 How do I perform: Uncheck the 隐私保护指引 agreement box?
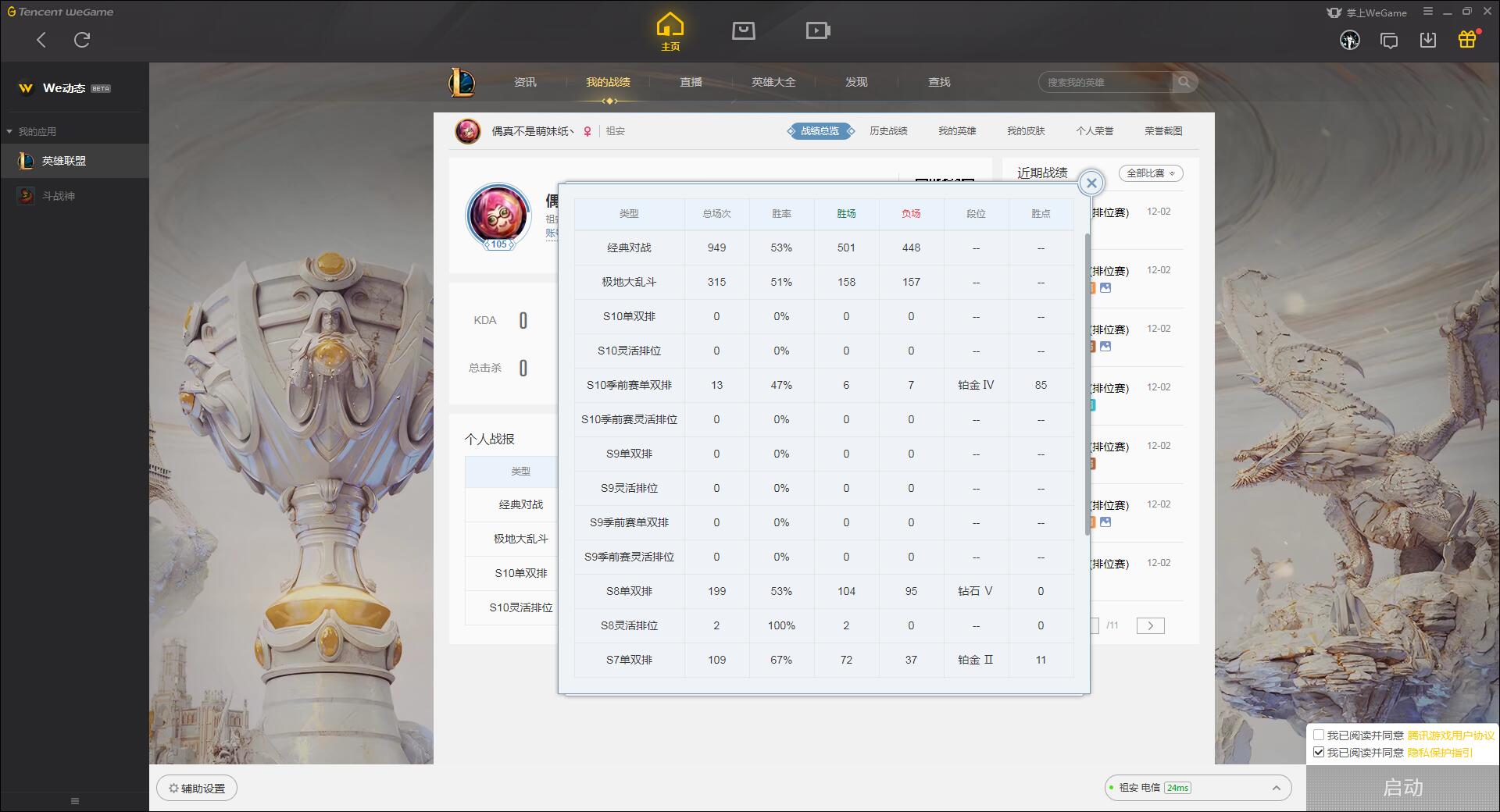pyautogui.click(x=1319, y=753)
